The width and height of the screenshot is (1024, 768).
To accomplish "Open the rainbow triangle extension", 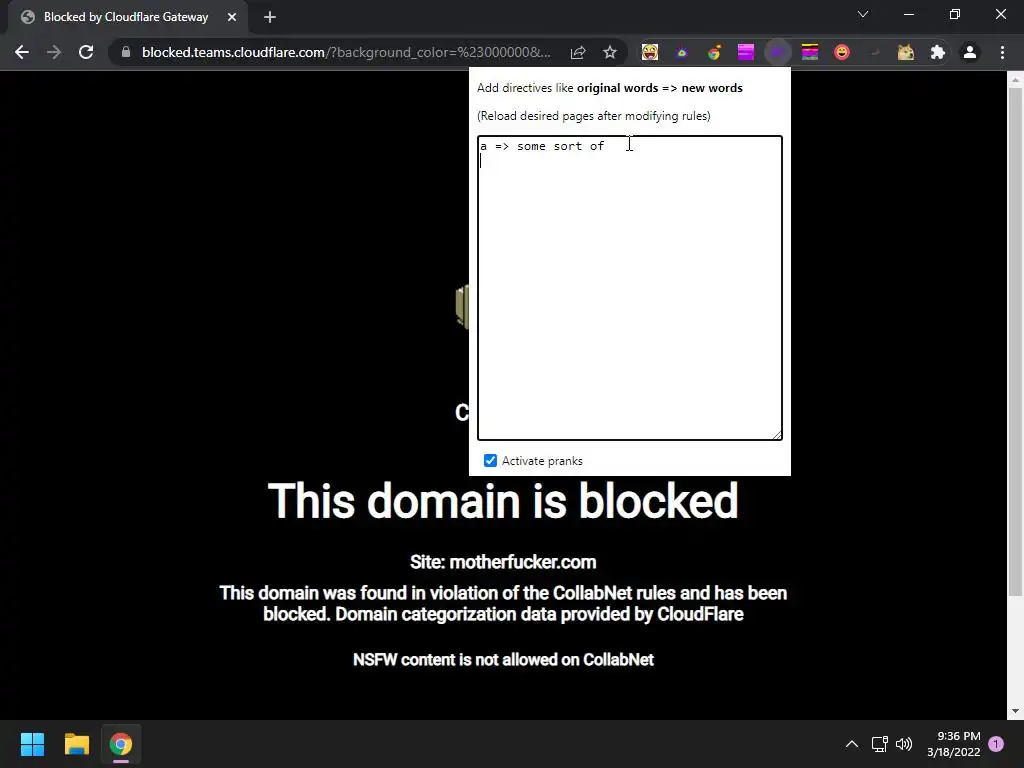I will point(682,52).
